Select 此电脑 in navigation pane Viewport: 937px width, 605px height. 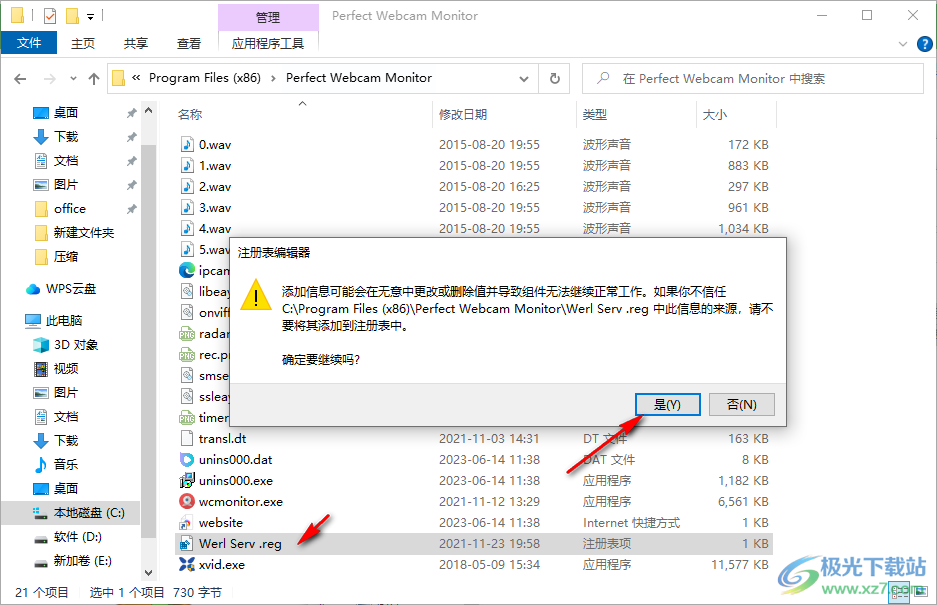click(64, 320)
